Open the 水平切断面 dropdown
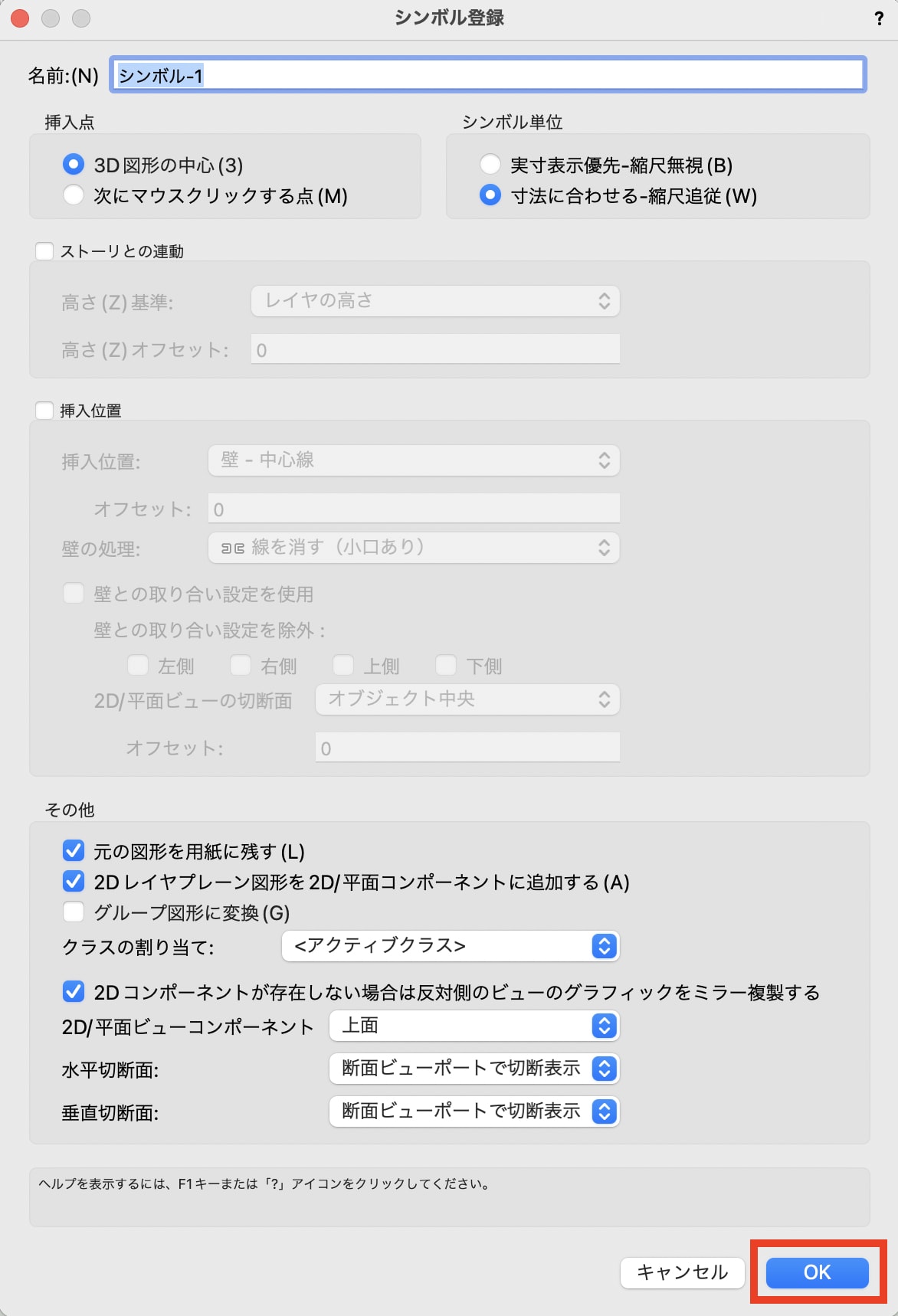This screenshot has height=1316, width=898. click(474, 1069)
